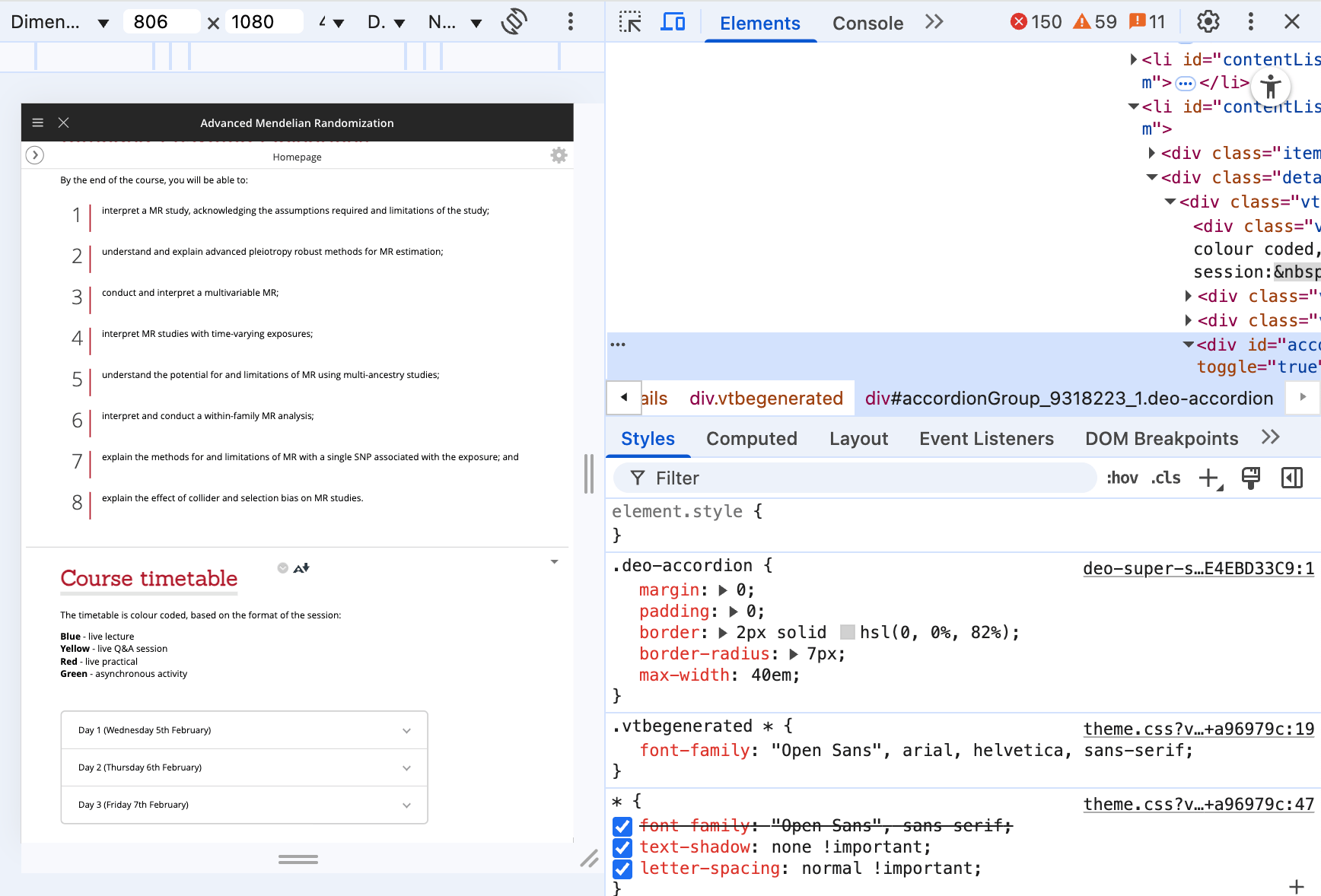
Task: Open deo-super-s stylesheet source link
Action: (x=1198, y=569)
